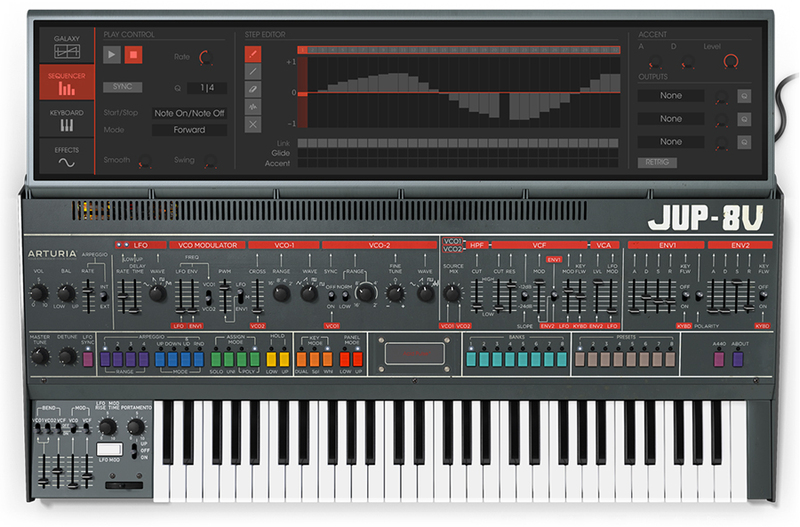Screen dimensions: 800x527
Task: Open Start/Stop dropdown showing Note On/Note Off
Action: 189,113
